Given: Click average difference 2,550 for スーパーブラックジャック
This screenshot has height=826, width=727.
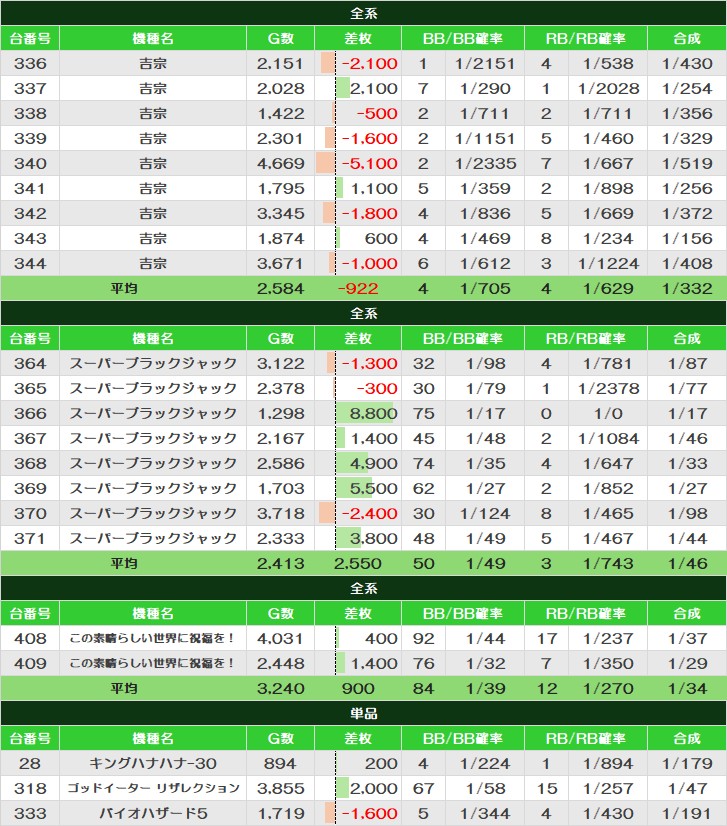Looking at the screenshot, I should [x=358, y=564].
